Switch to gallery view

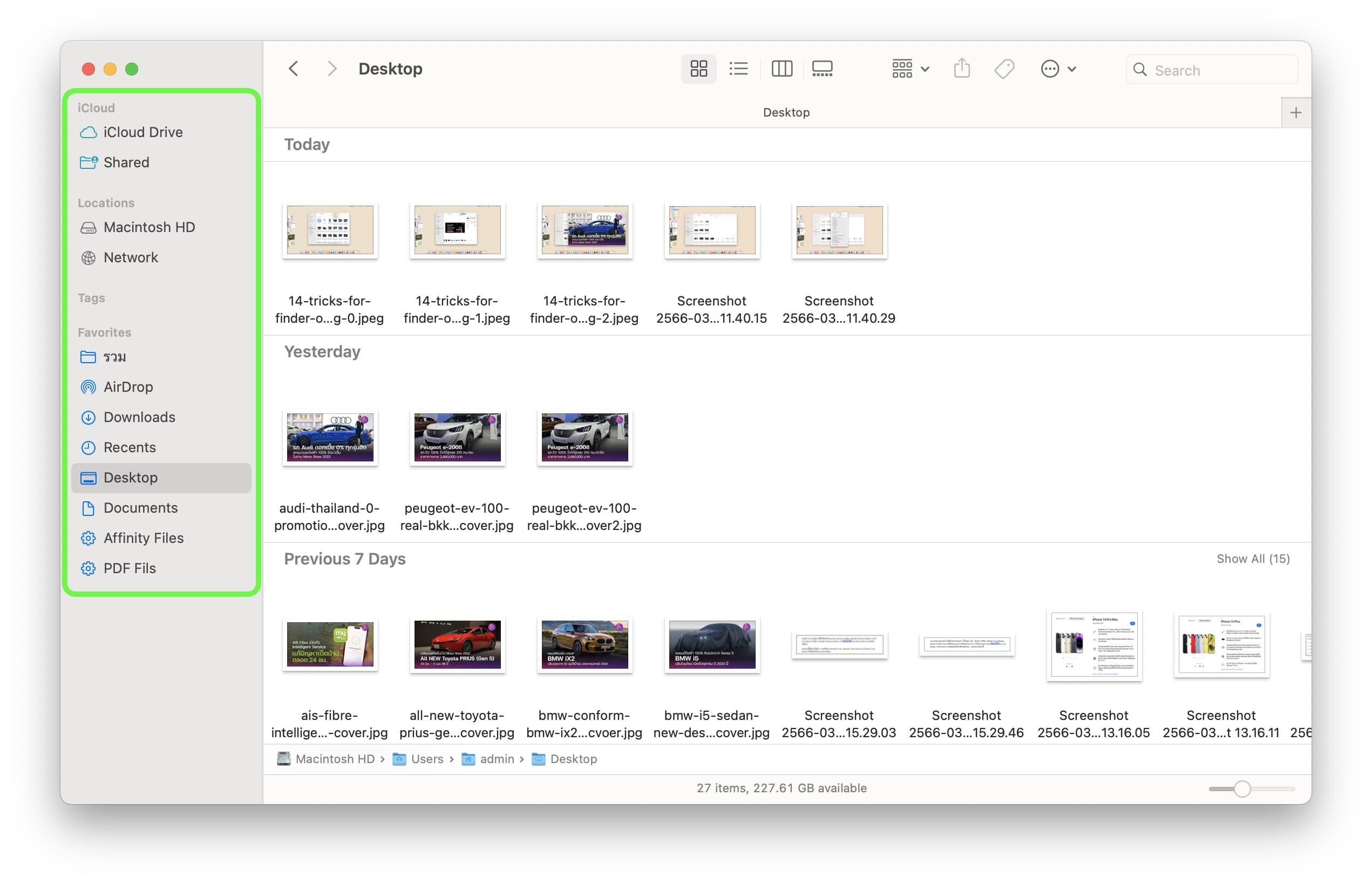[821, 69]
